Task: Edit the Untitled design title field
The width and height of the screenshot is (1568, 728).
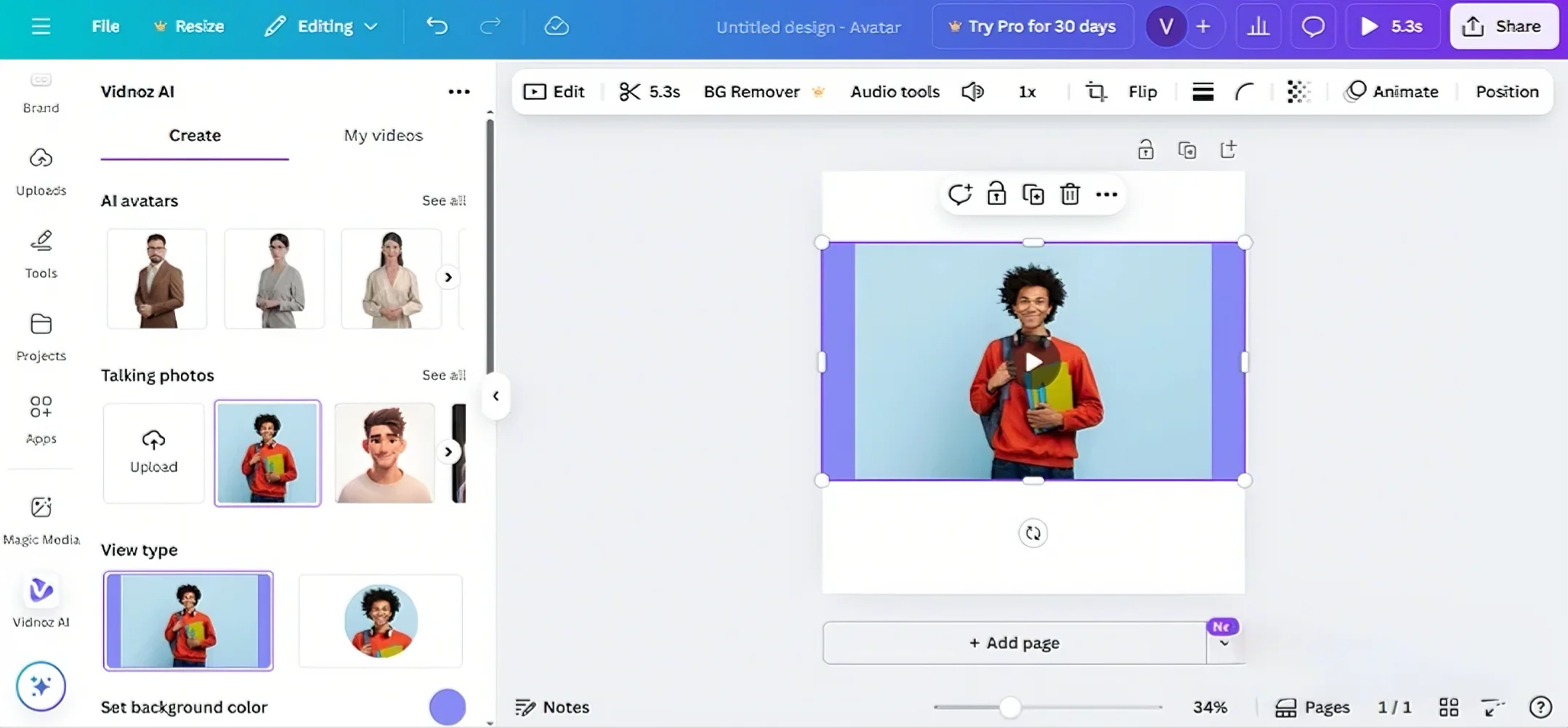Action: pyautogui.click(x=808, y=27)
